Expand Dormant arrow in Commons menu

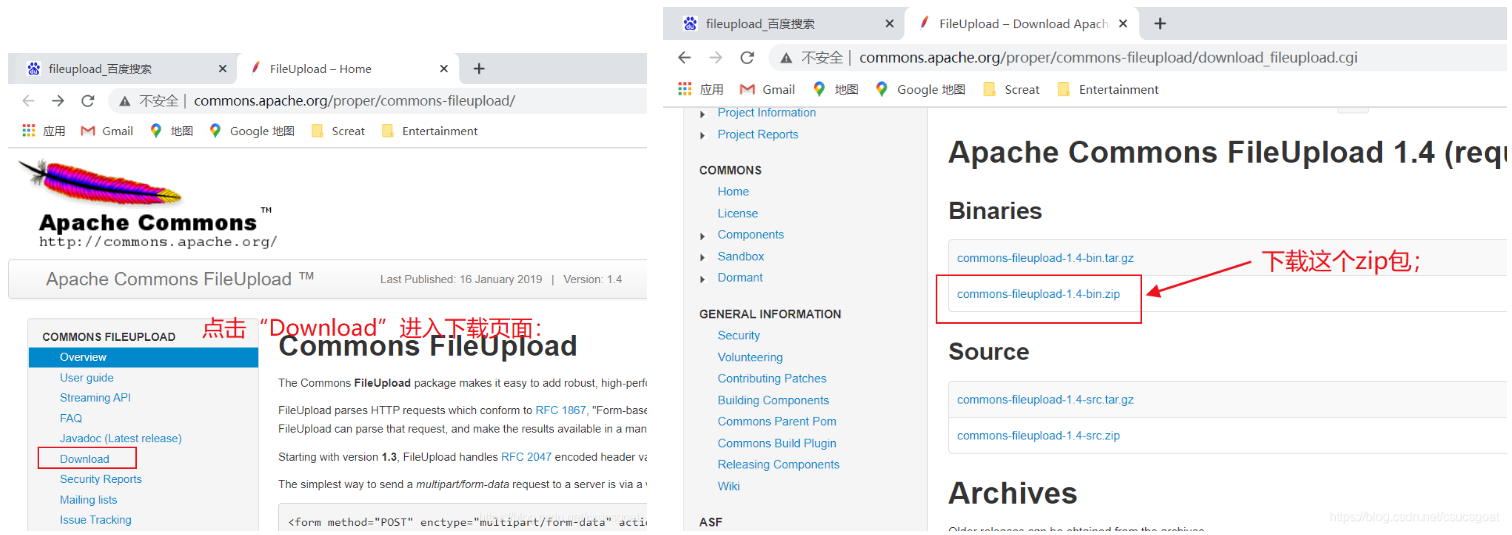703,279
